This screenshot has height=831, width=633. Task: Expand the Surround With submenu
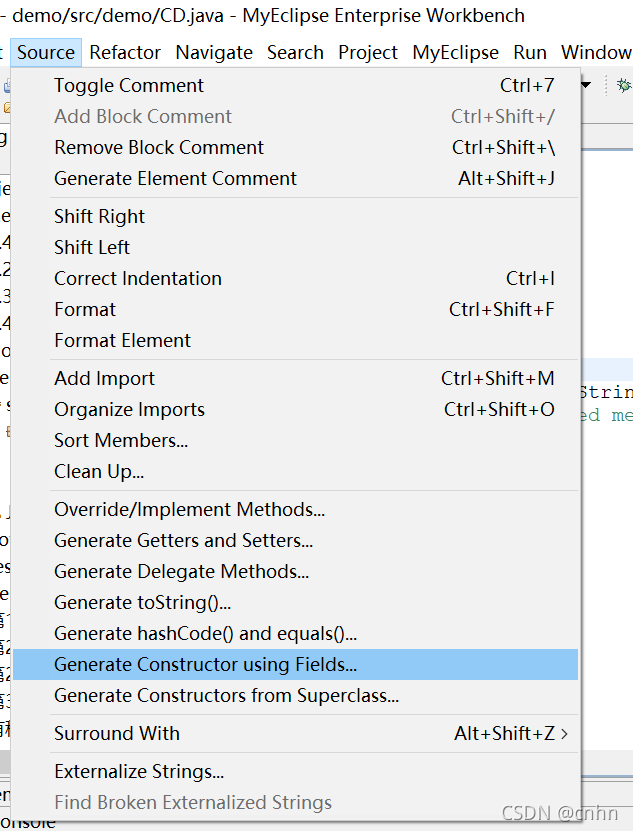(x=117, y=733)
